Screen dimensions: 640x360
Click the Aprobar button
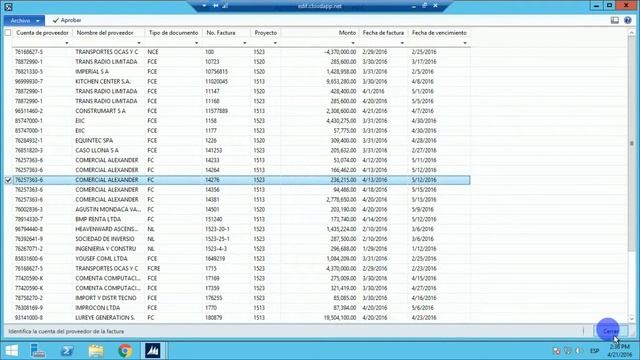point(67,20)
